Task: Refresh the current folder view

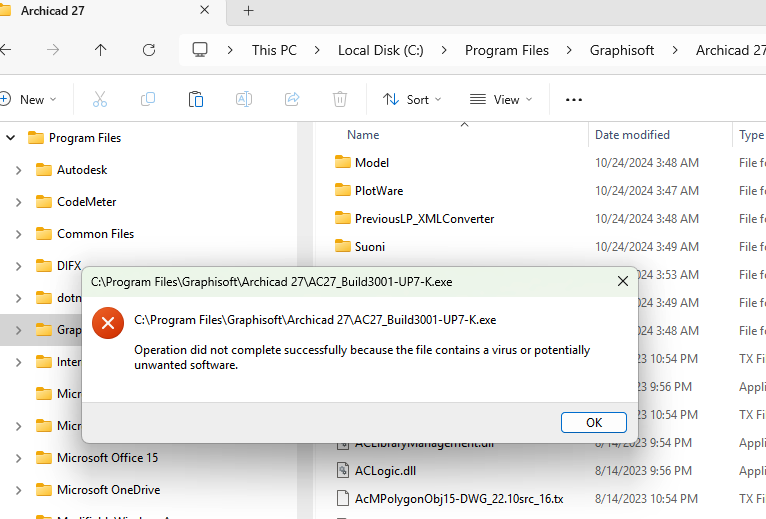Action: pos(149,50)
